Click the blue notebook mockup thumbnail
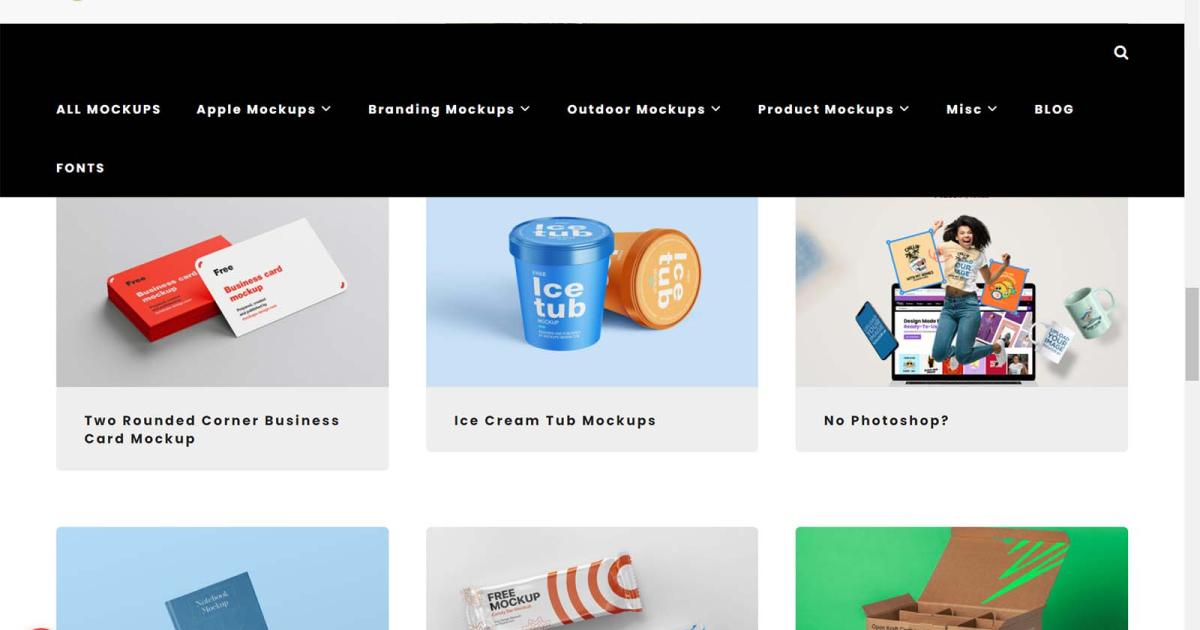The height and width of the screenshot is (630, 1200). tap(222, 578)
